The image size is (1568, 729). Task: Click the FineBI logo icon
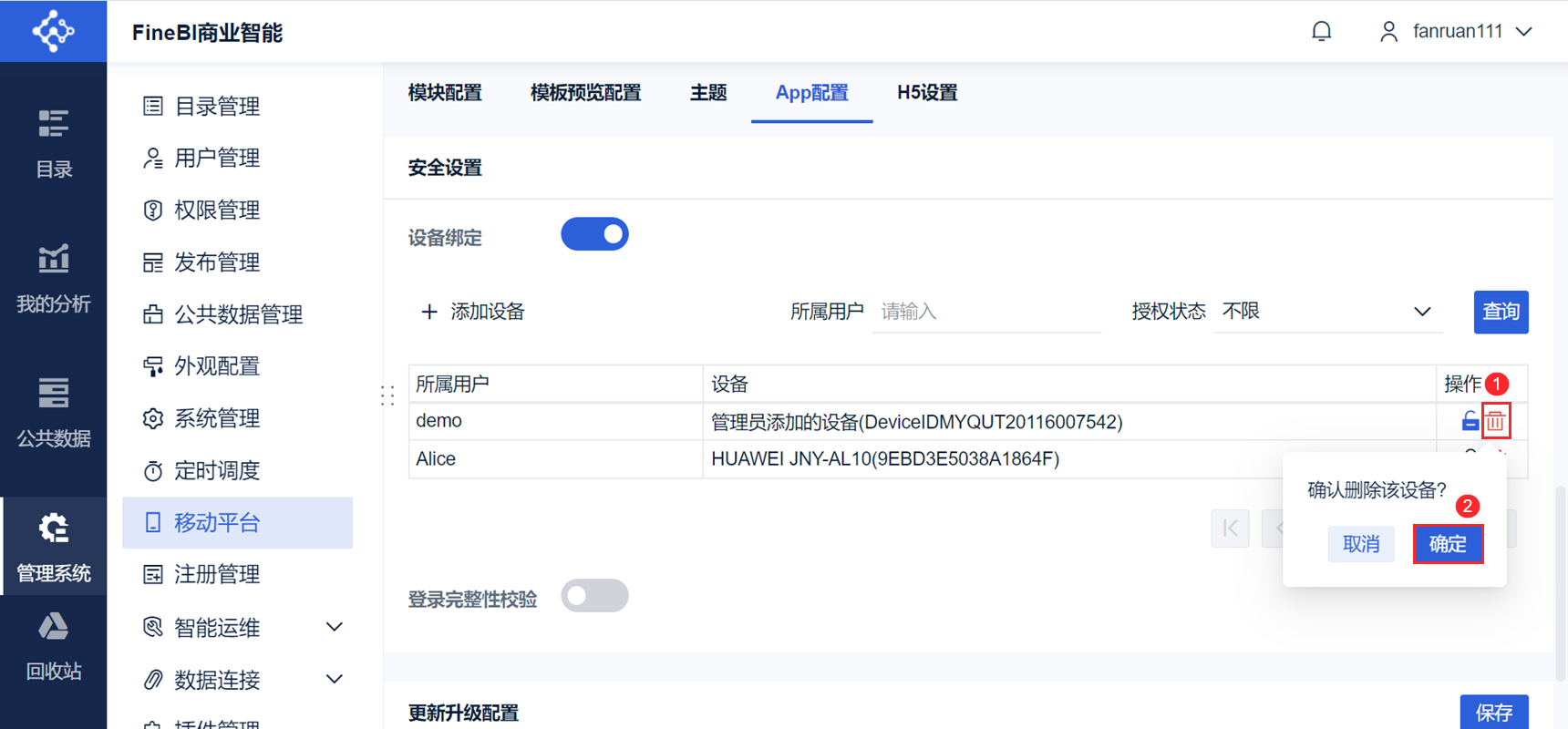53,31
